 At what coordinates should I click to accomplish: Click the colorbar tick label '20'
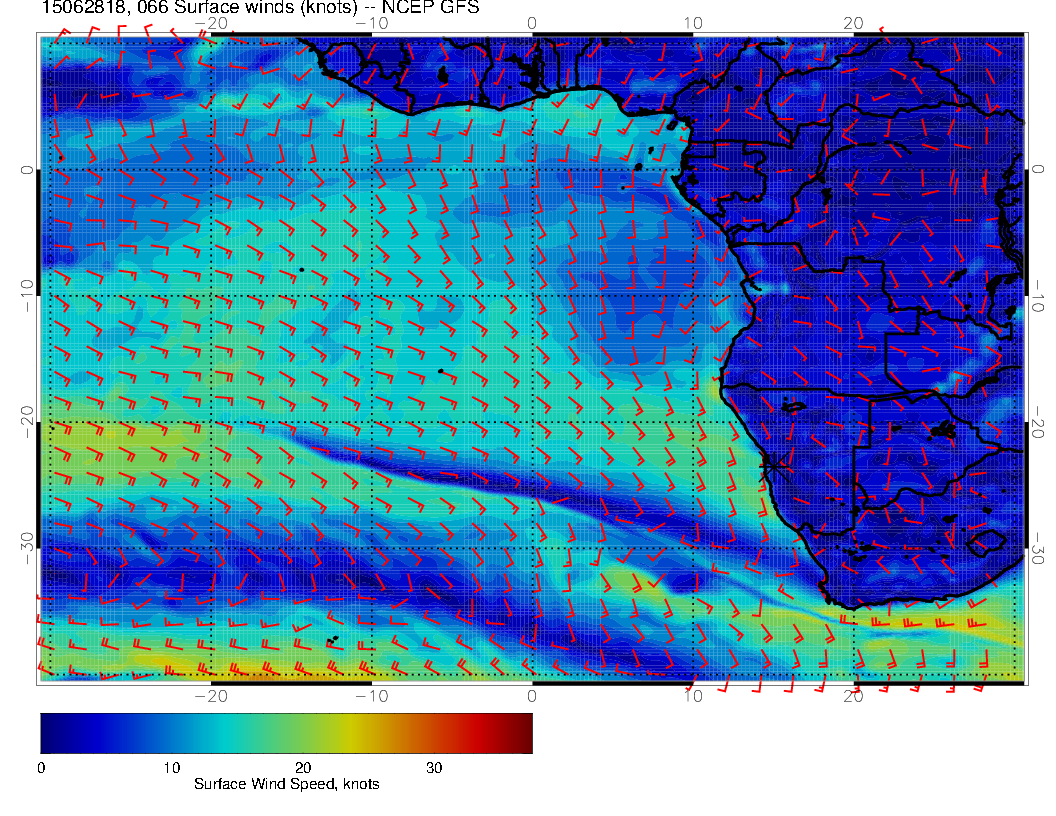click(303, 768)
